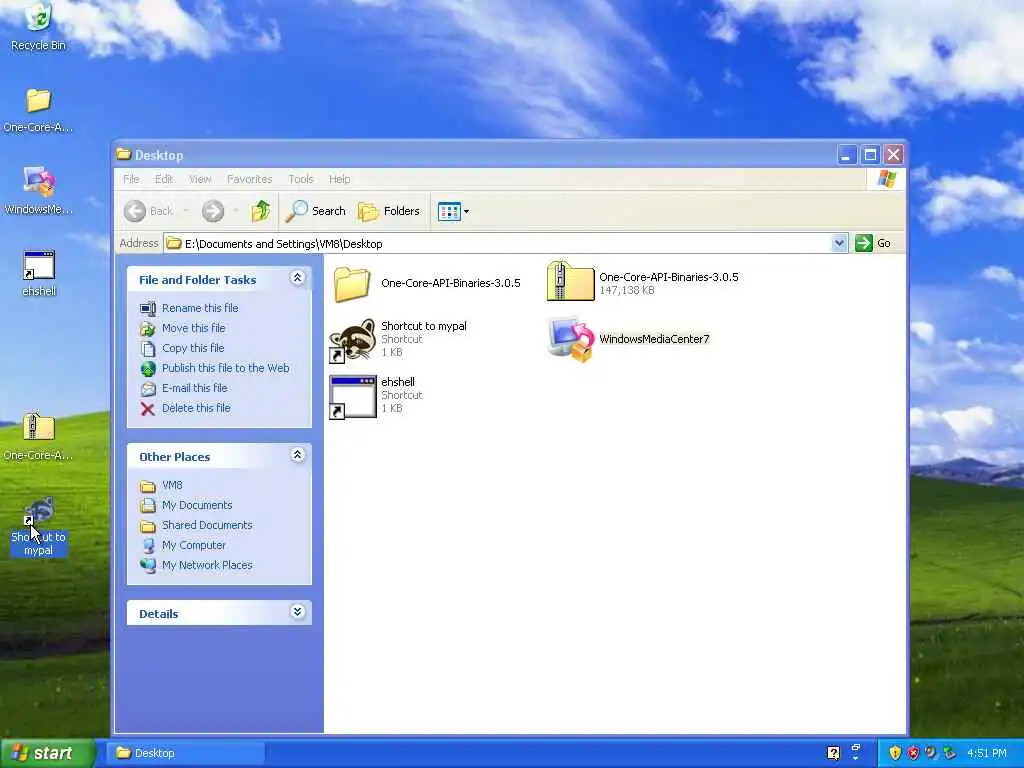Maximize the Desktop Explorer window
This screenshot has height=768, width=1024.
coord(870,155)
